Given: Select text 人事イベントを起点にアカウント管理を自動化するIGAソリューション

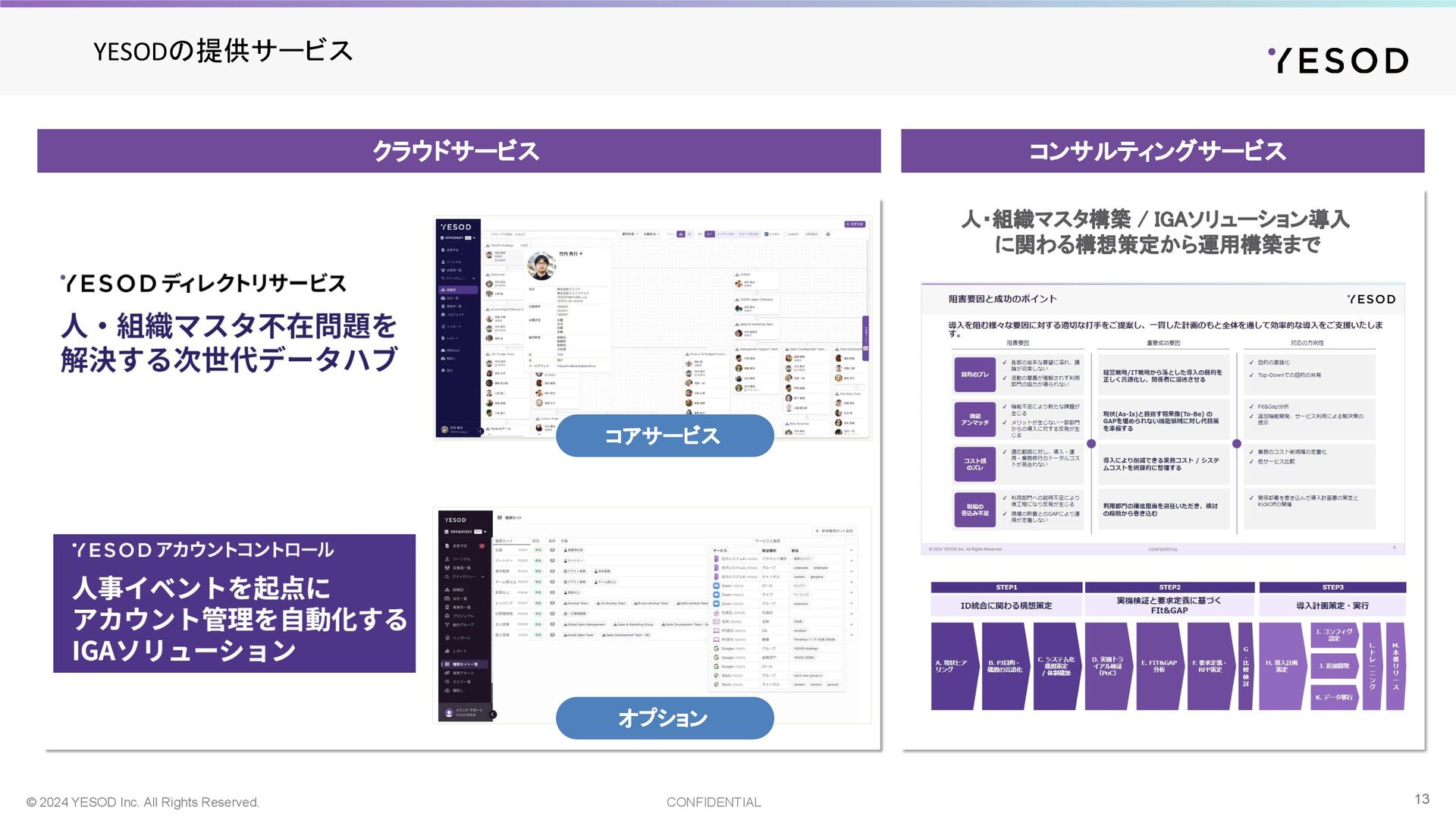Looking at the screenshot, I should coord(240,619).
